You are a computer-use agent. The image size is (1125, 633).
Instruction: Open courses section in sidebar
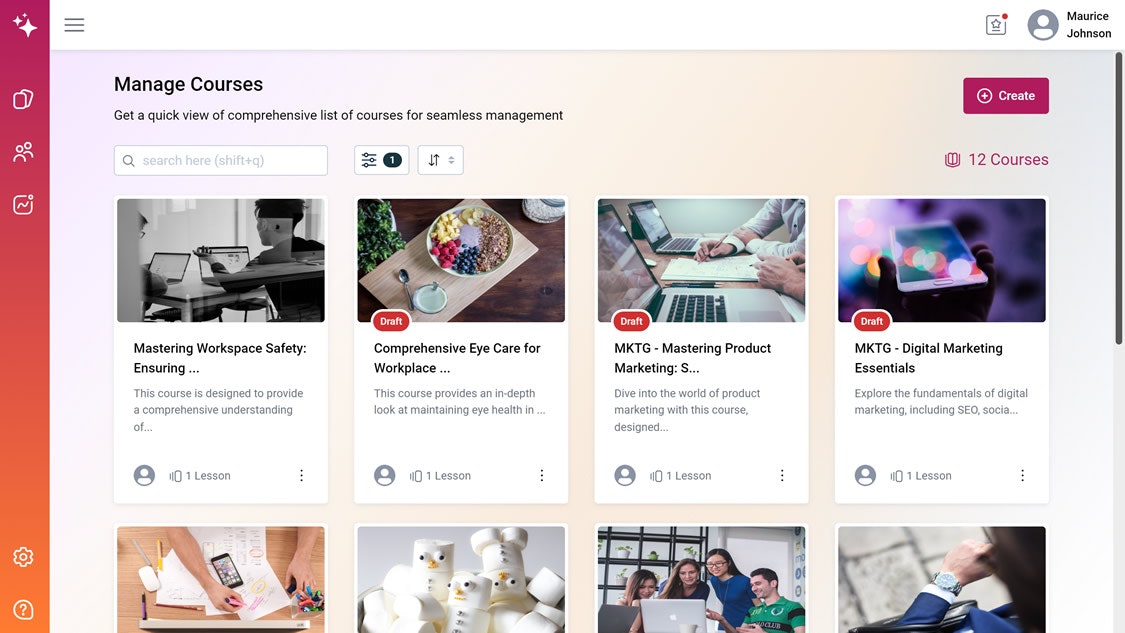(23, 99)
